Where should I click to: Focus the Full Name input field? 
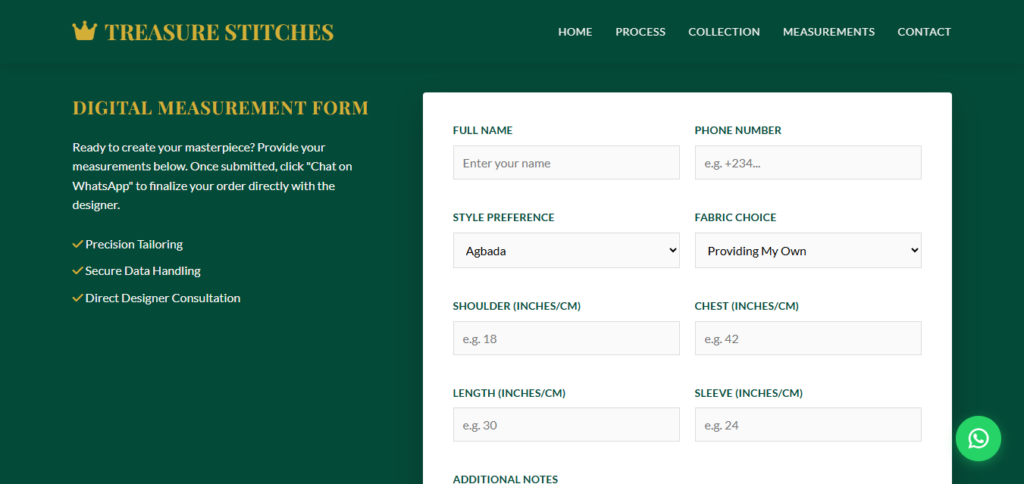[566, 163]
